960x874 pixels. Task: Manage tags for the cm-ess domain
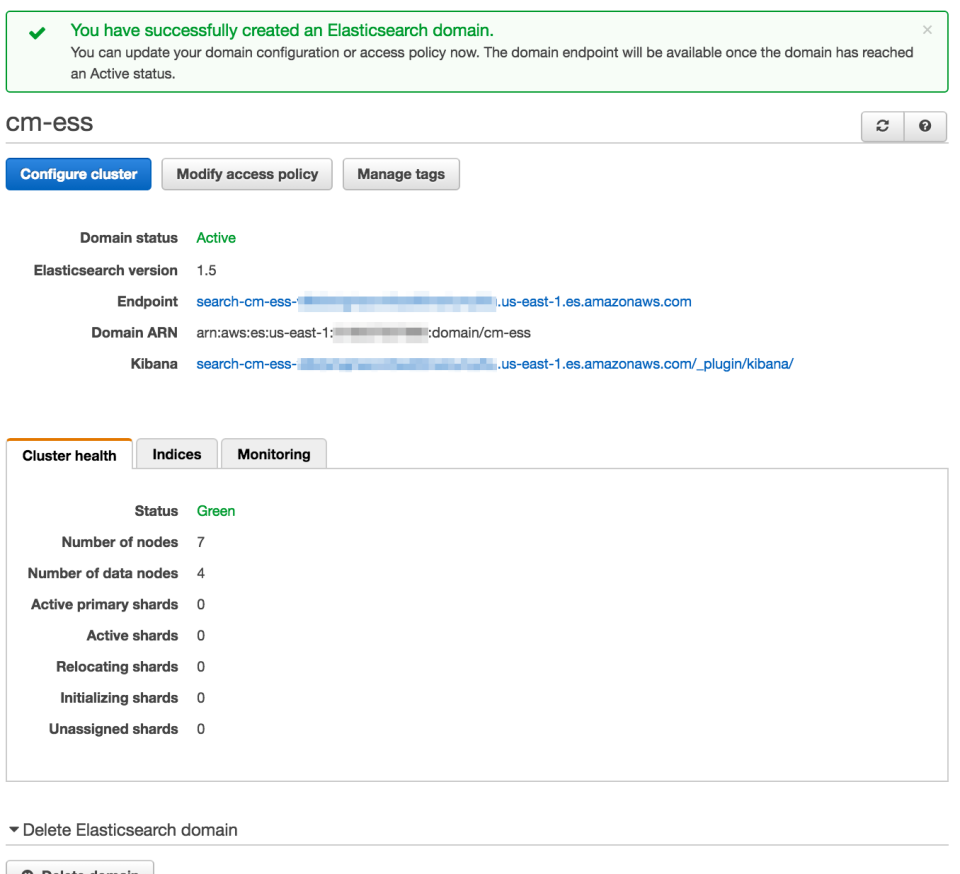click(x=401, y=173)
